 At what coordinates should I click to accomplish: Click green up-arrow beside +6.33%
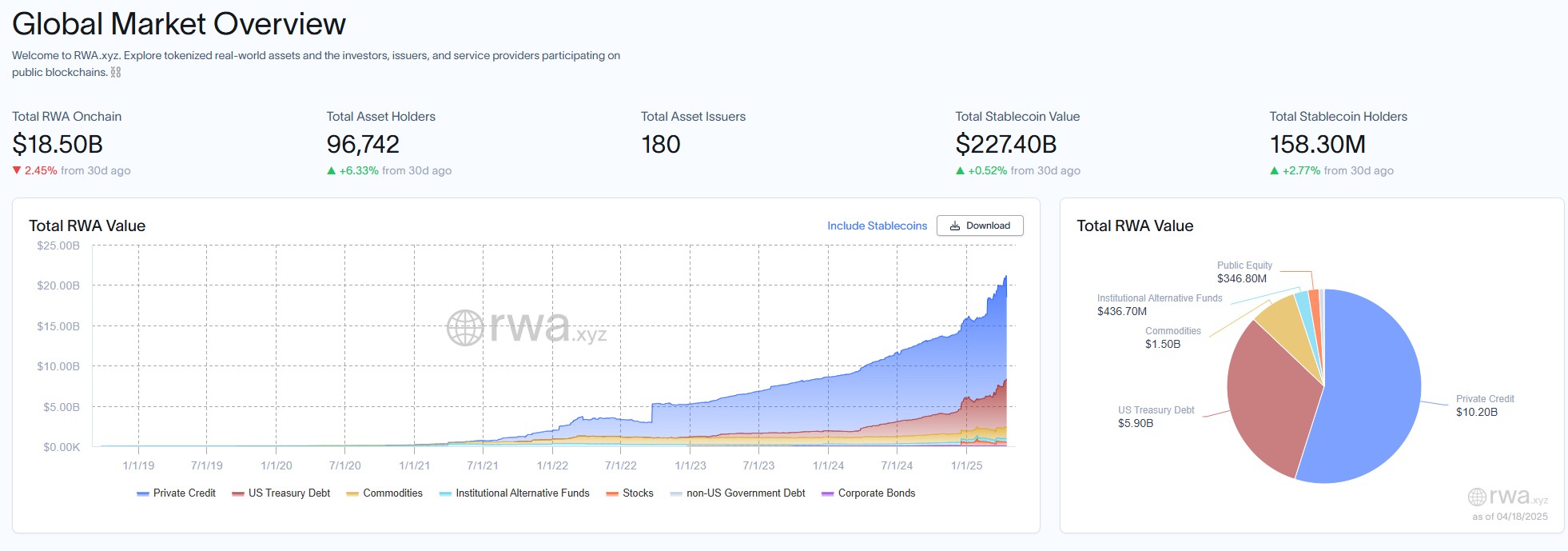[x=331, y=170]
